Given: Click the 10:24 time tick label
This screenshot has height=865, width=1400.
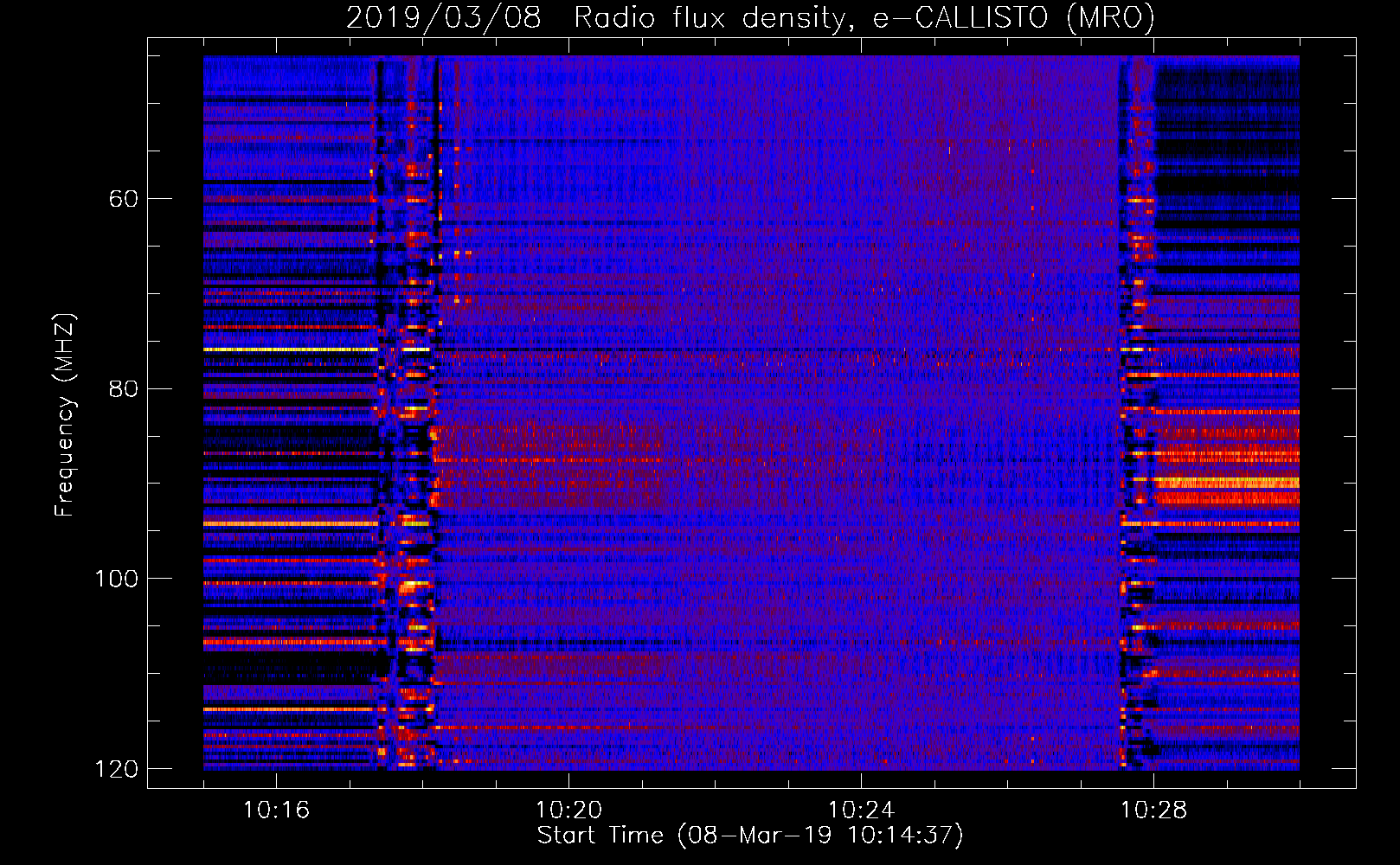Looking at the screenshot, I should (861, 810).
